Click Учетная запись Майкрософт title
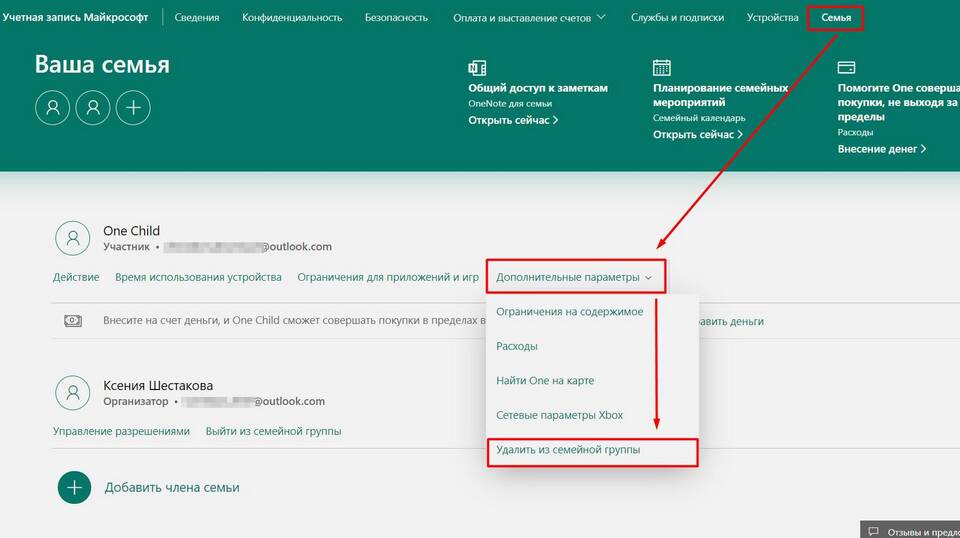Viewport: 960px width, 538px height. [x=75, y=18]
